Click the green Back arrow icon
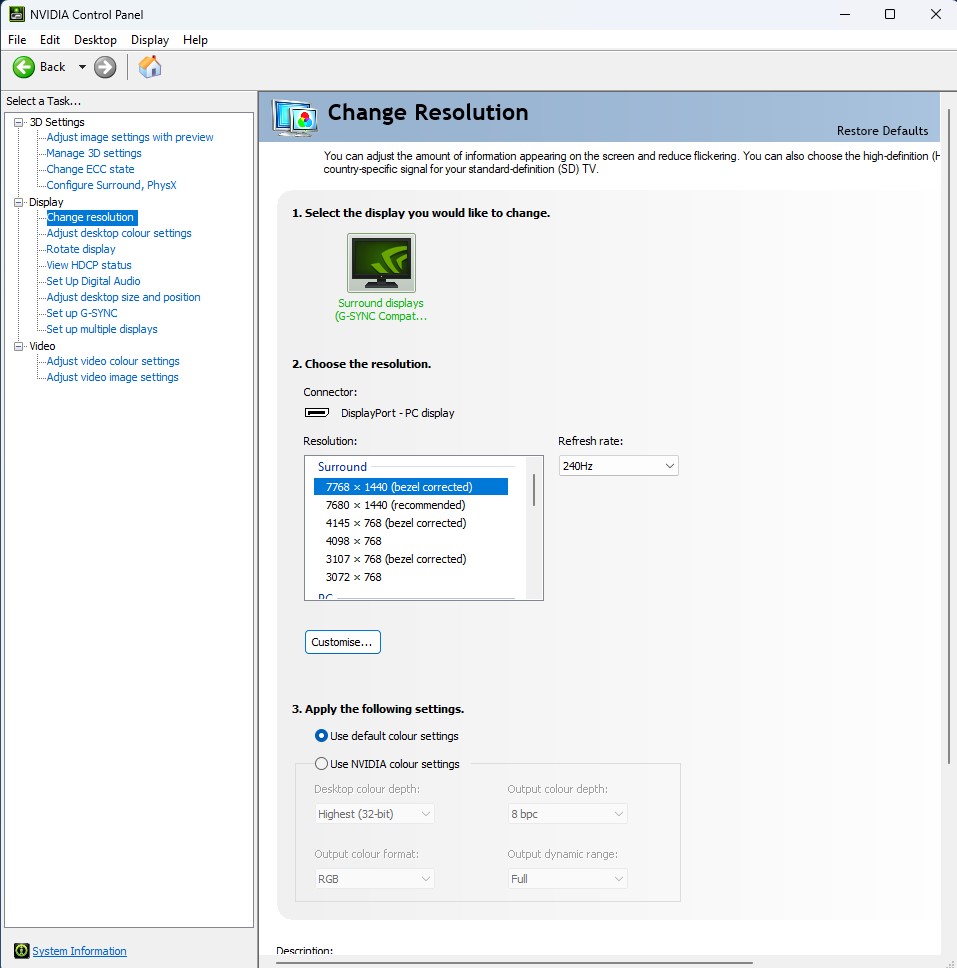 tap(24, 67)
